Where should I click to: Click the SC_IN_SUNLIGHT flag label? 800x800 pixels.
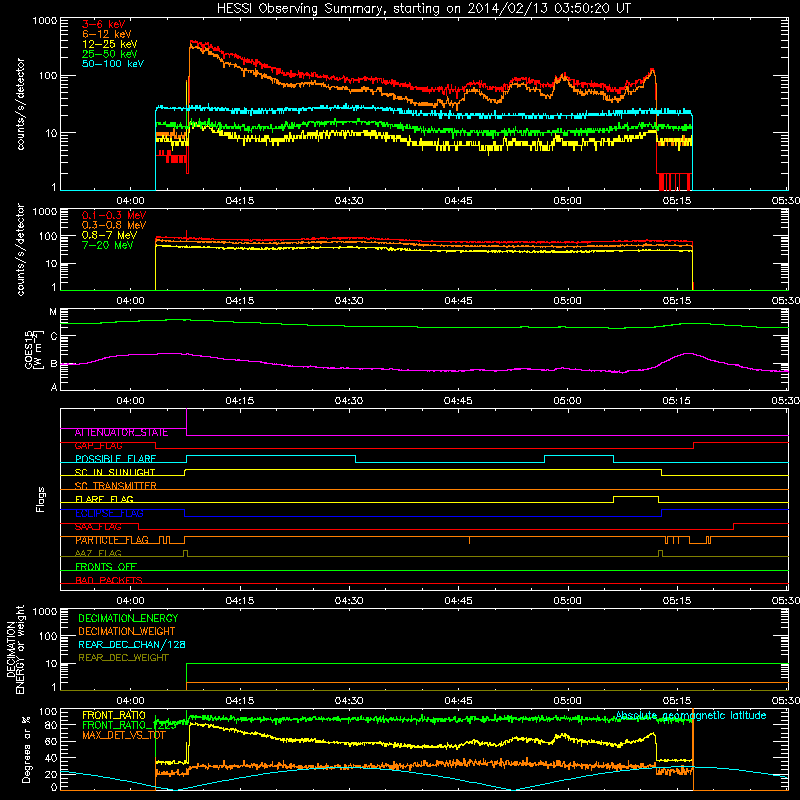(x=115, y=472)
